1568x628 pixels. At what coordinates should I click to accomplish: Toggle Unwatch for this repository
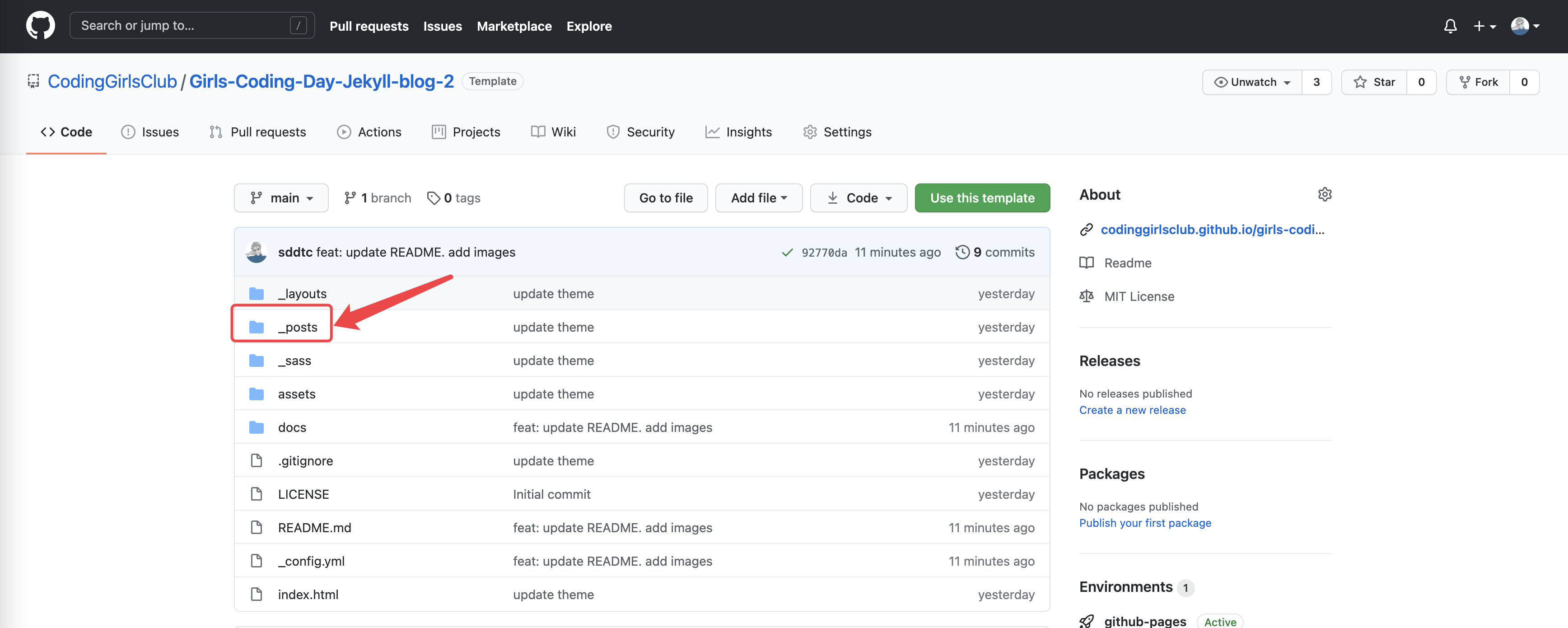[x=1252, y=82]
